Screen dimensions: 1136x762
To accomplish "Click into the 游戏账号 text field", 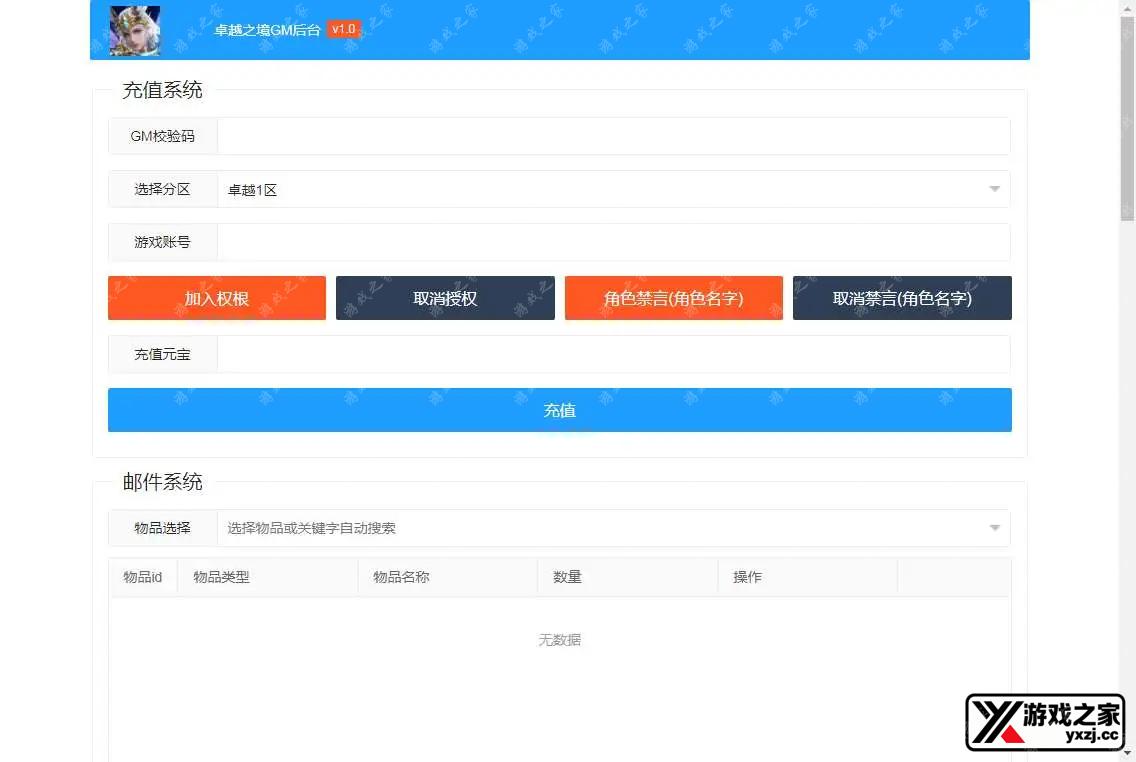I will pos(612,242).
